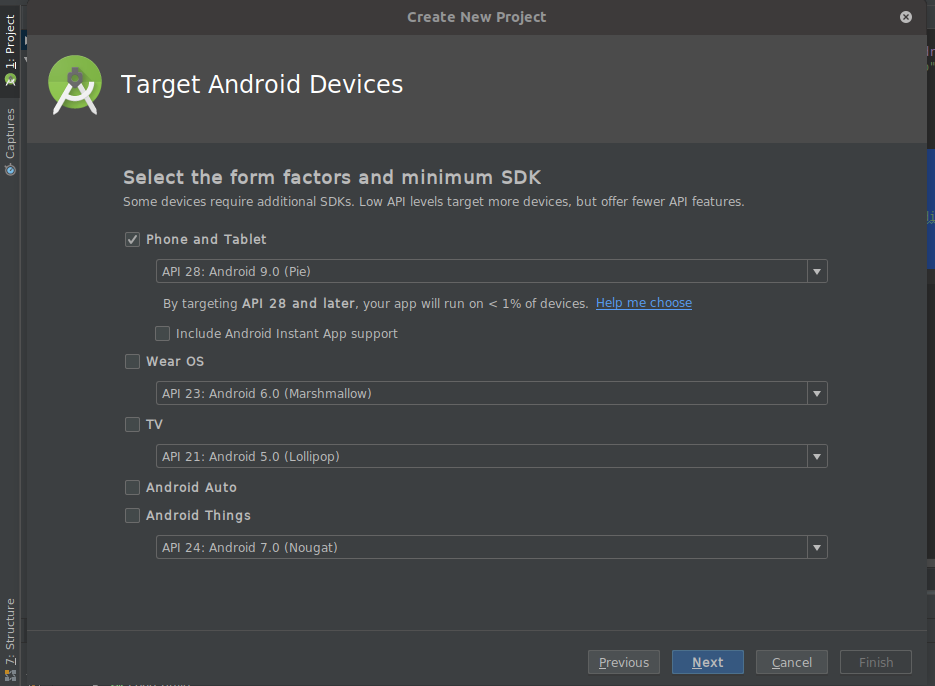Expand the API 24 Nougat dropdown arrow

coord(817,548)
